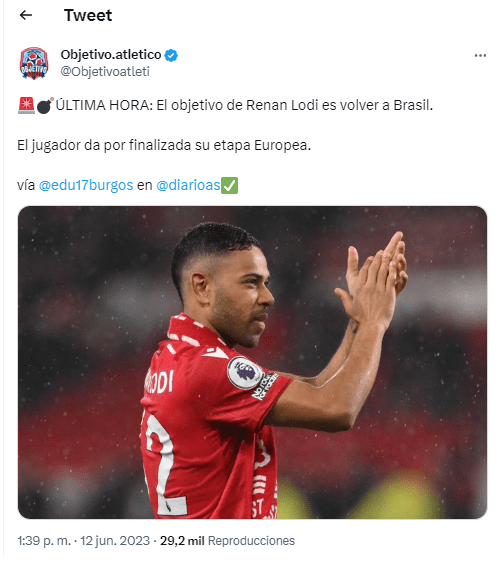The width and height of the screenshot is (500, 564).
Task: Click the bomb emoji before ÚLTIMA HORA
Action: (45, 105)
